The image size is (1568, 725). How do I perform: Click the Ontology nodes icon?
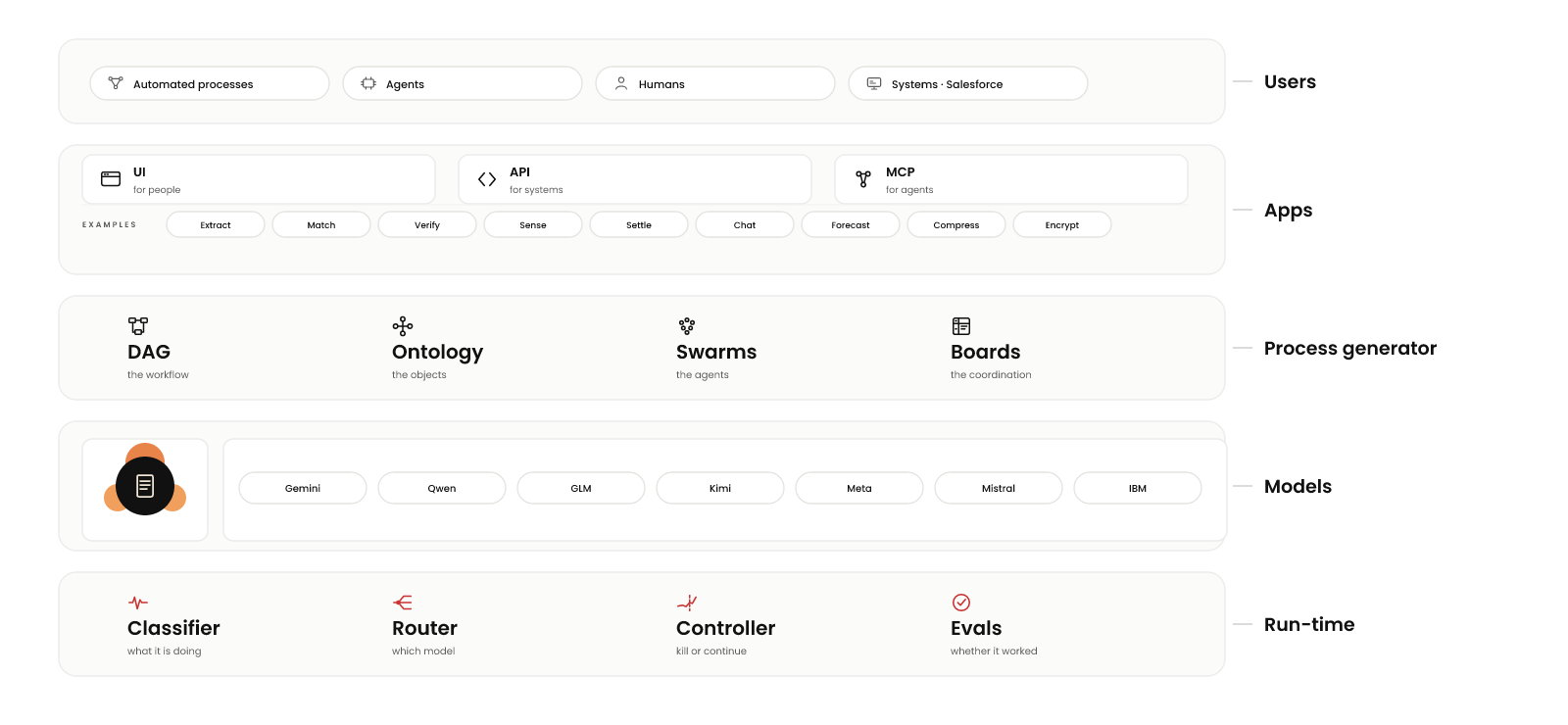403,325
